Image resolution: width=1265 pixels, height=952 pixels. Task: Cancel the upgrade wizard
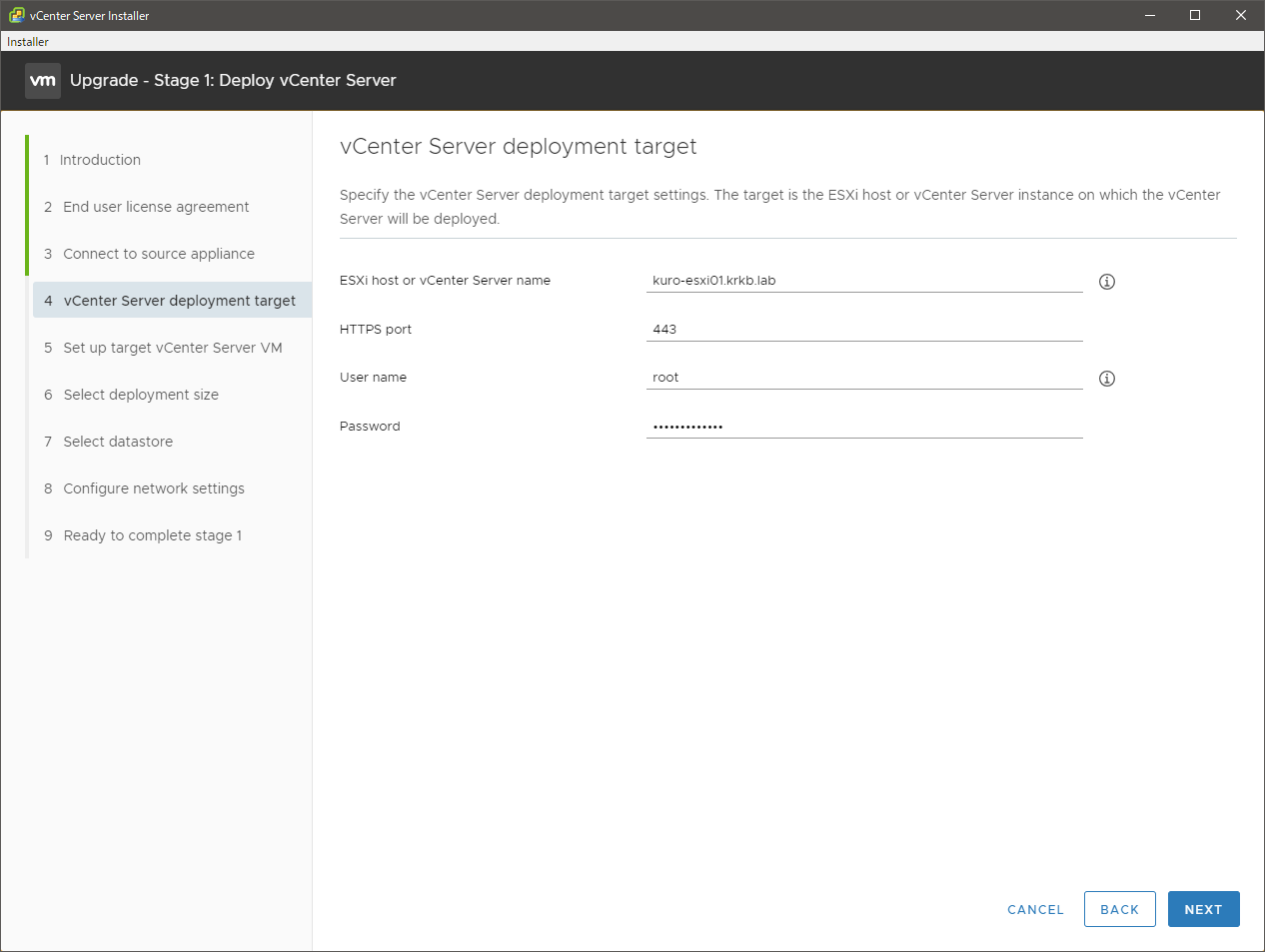1035,909
